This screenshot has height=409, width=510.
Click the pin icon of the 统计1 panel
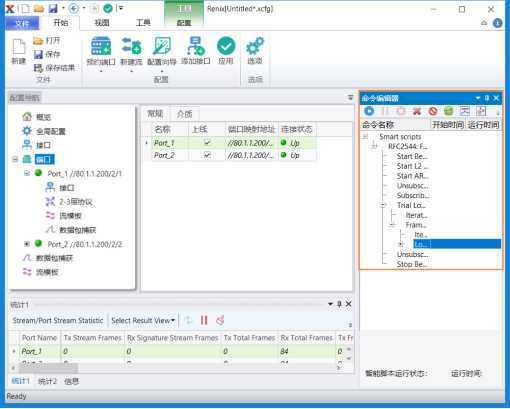click(339, 304)
